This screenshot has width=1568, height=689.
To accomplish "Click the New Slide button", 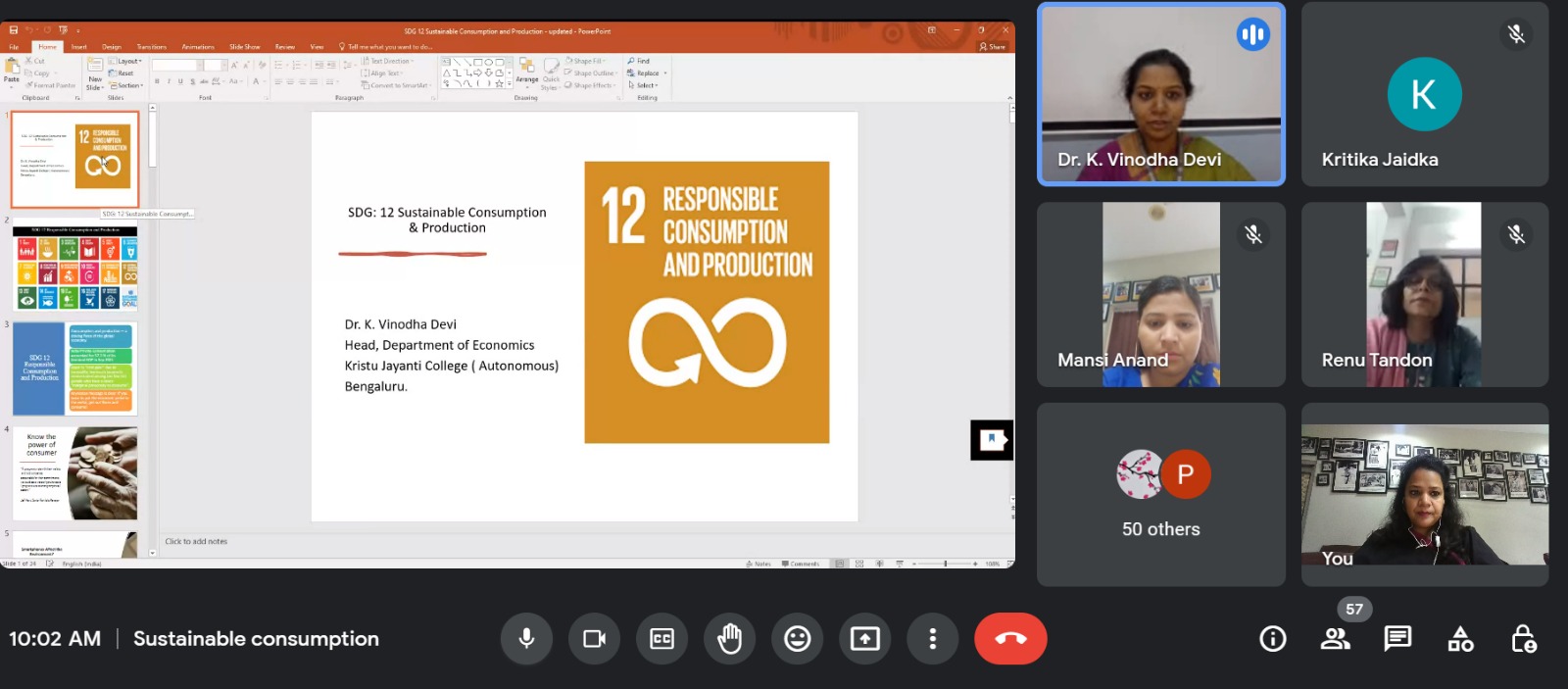I will pos(95,74).
